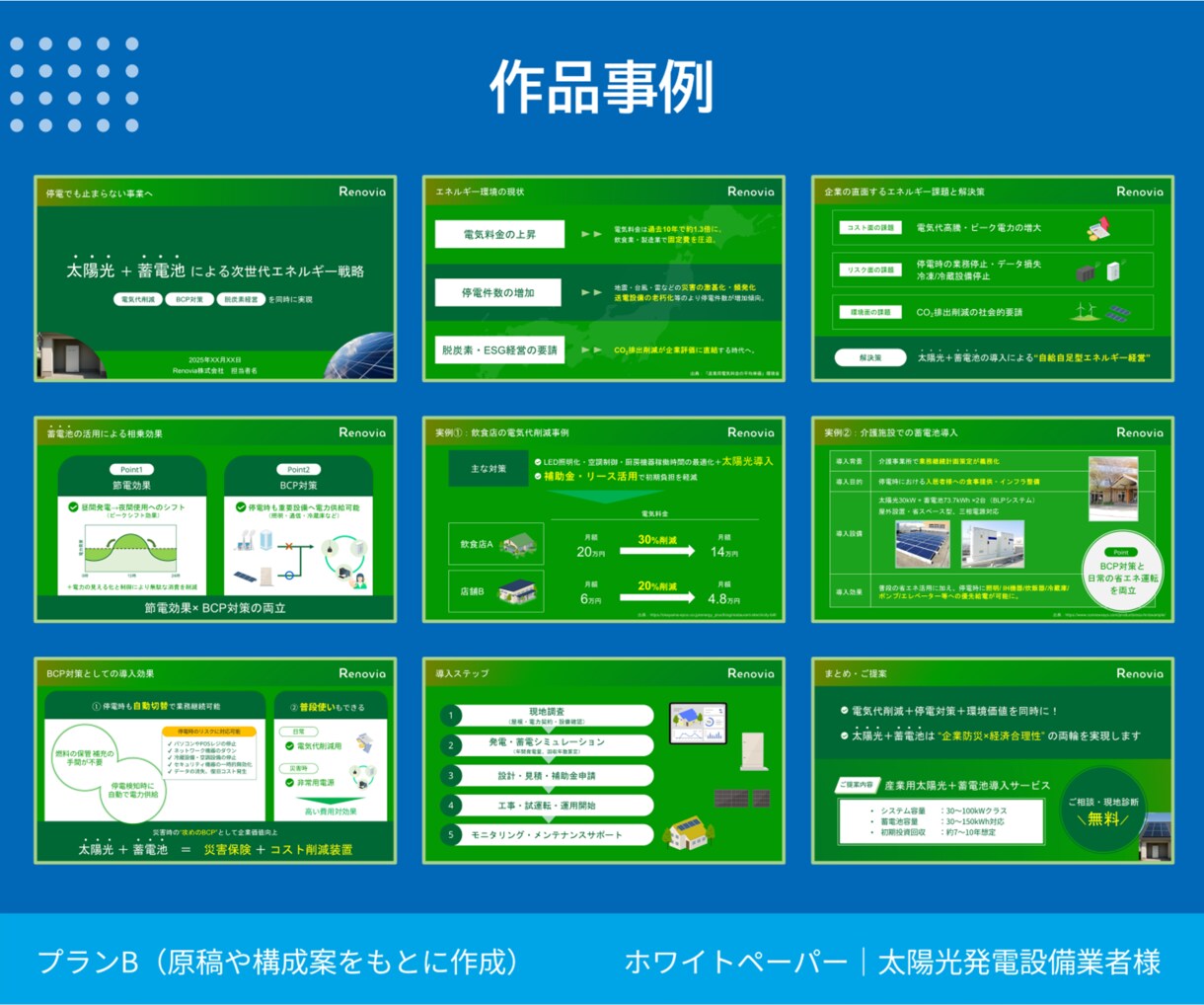Click the Renovia logo on the エネルギー環境の現状 slide
Viewport: 1204px width, 1005px height.
point(751,192)
